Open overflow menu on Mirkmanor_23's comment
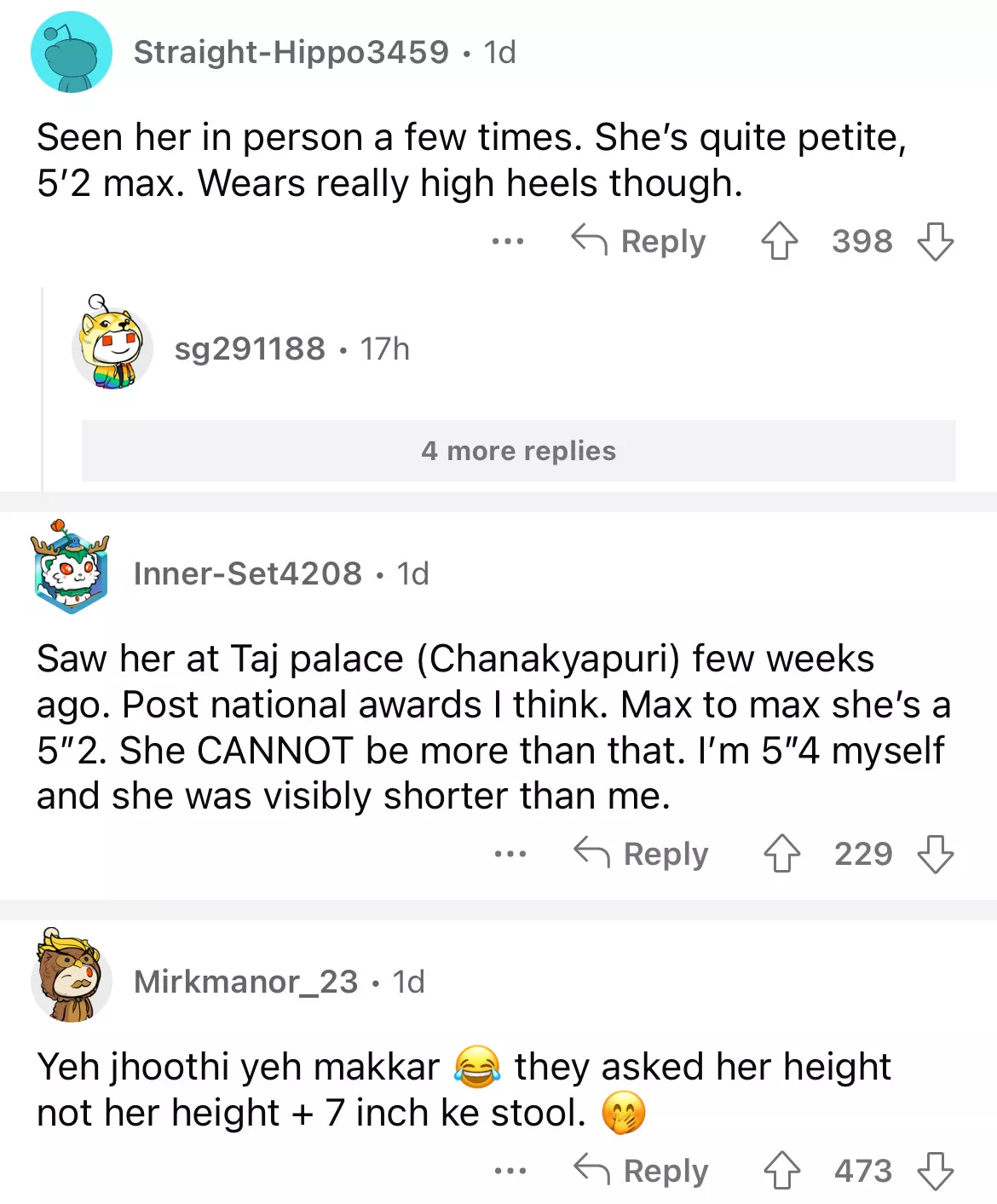The image size is (997, 1204). click(x=510, y=1171)
